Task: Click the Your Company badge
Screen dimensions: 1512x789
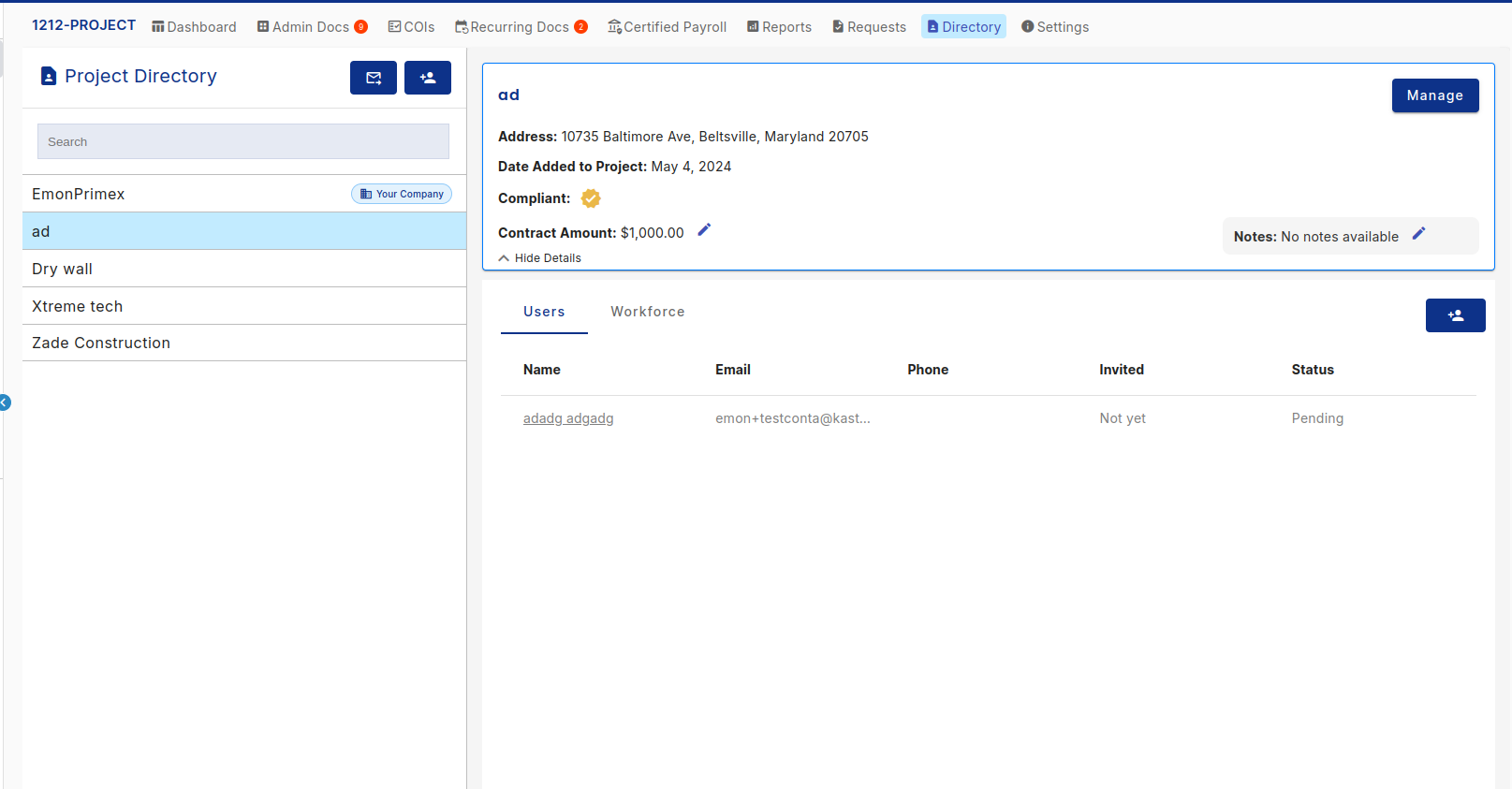Action: pyautogui.click(x=402, y=194)
